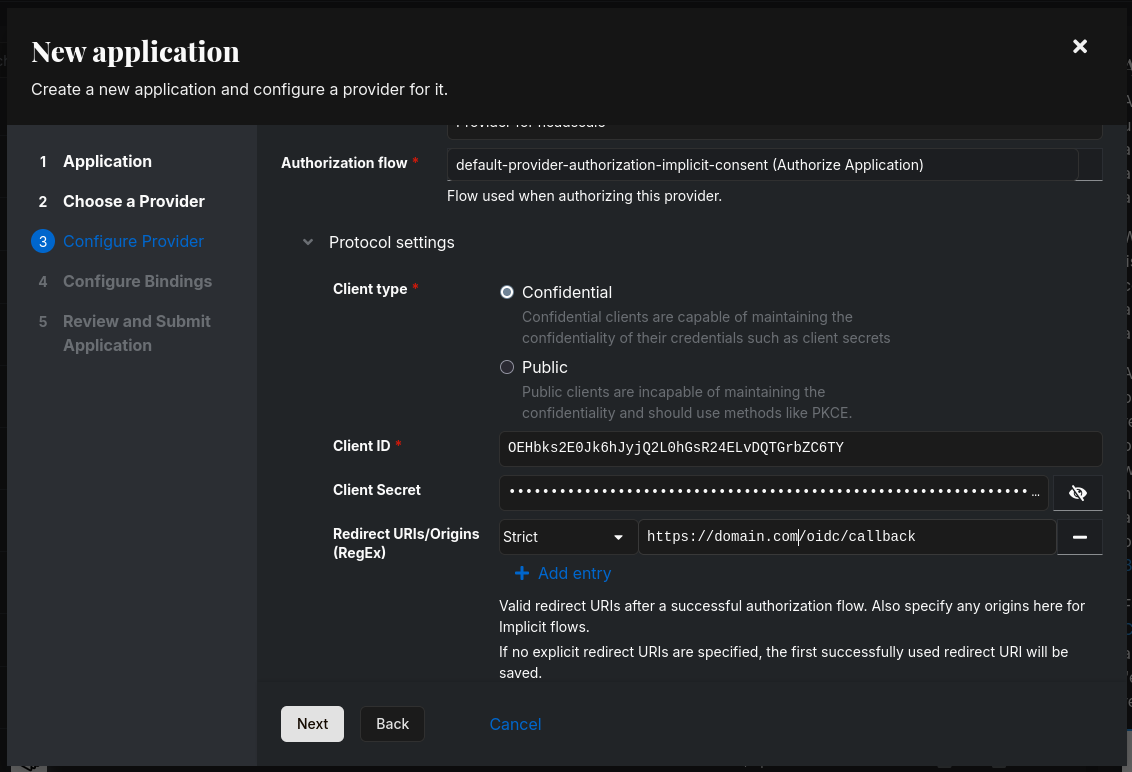Remove the redirect URI with minus icon
The image size is (1132, 772).
tap(1080, 537)
